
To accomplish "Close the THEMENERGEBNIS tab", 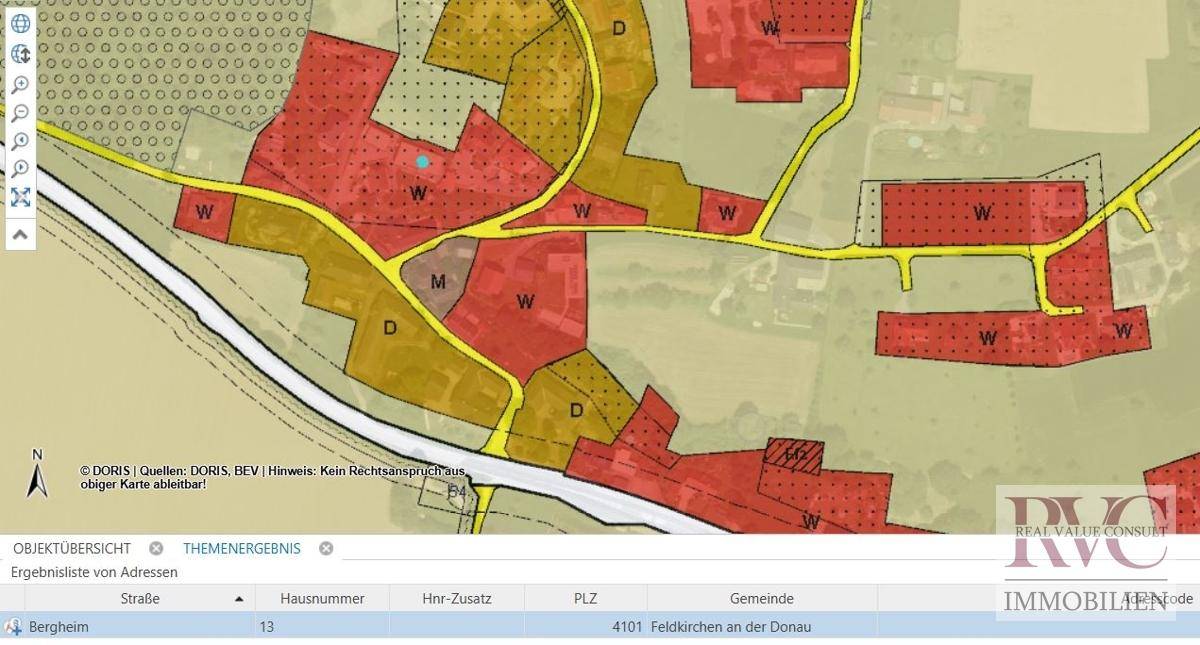I will pos(325,548).
